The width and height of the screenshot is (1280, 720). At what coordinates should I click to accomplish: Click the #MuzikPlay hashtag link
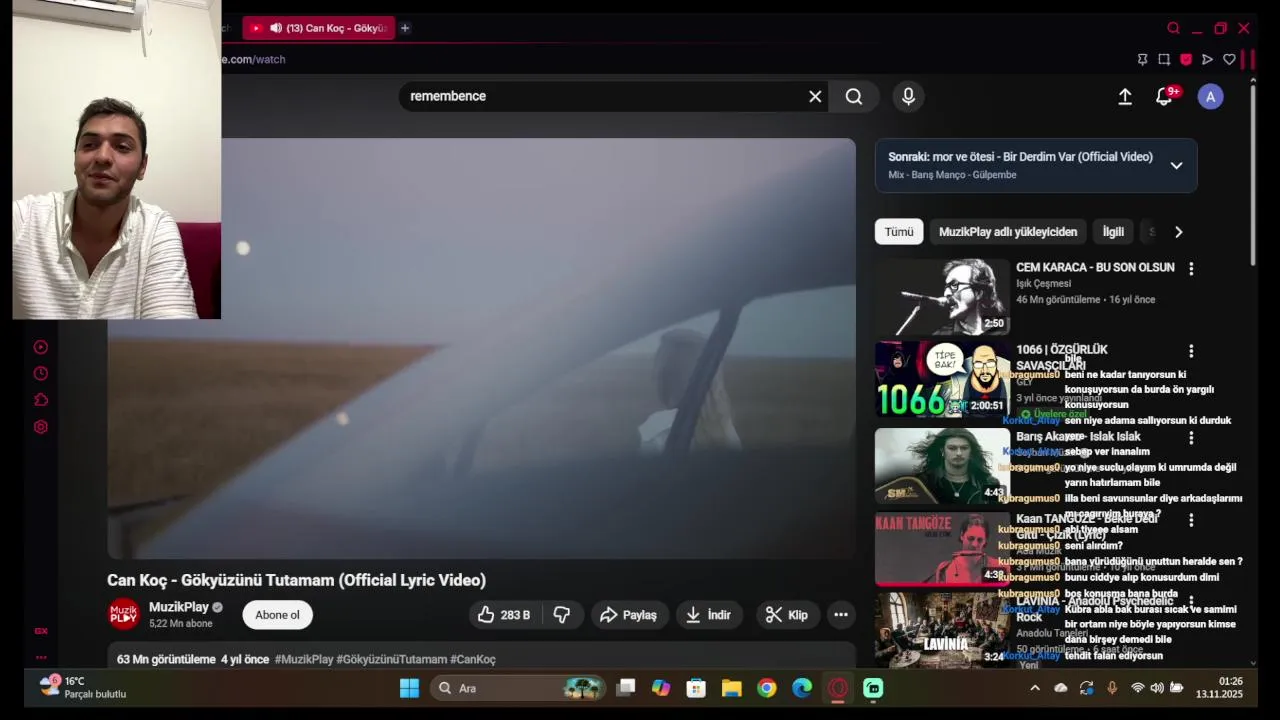(x=304, y=659)
